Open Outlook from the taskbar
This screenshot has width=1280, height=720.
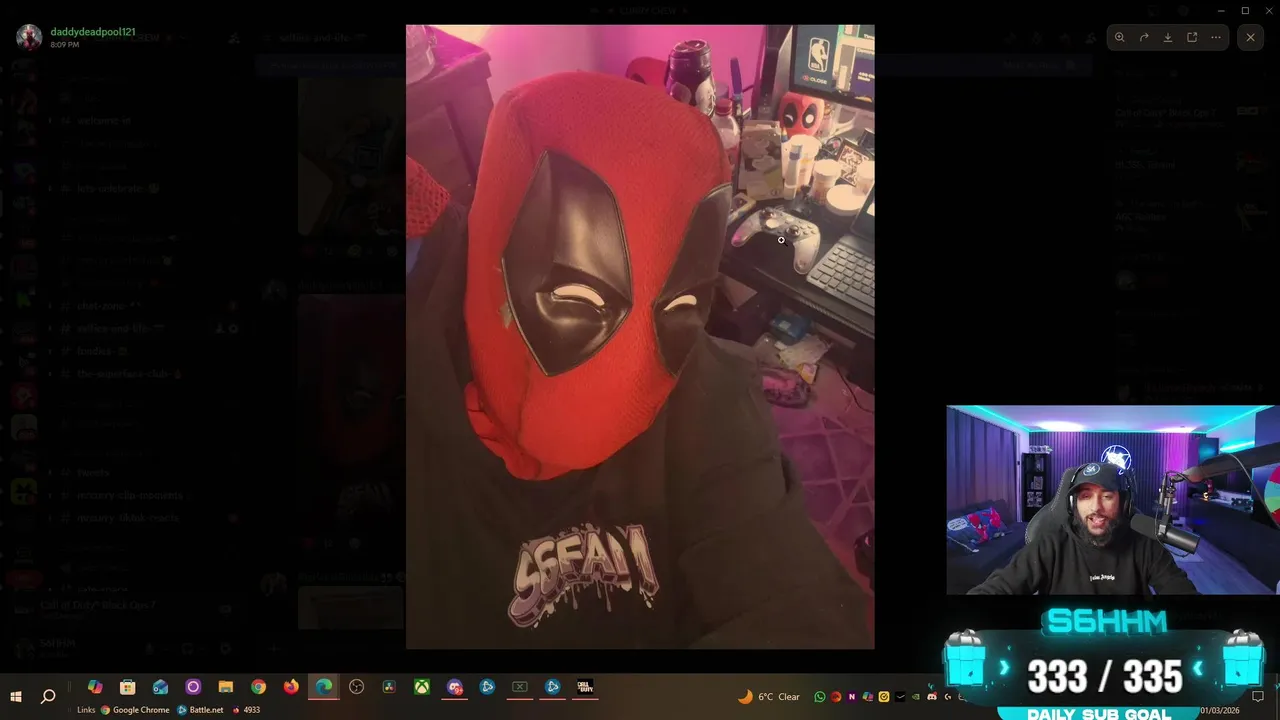(160, 687)
